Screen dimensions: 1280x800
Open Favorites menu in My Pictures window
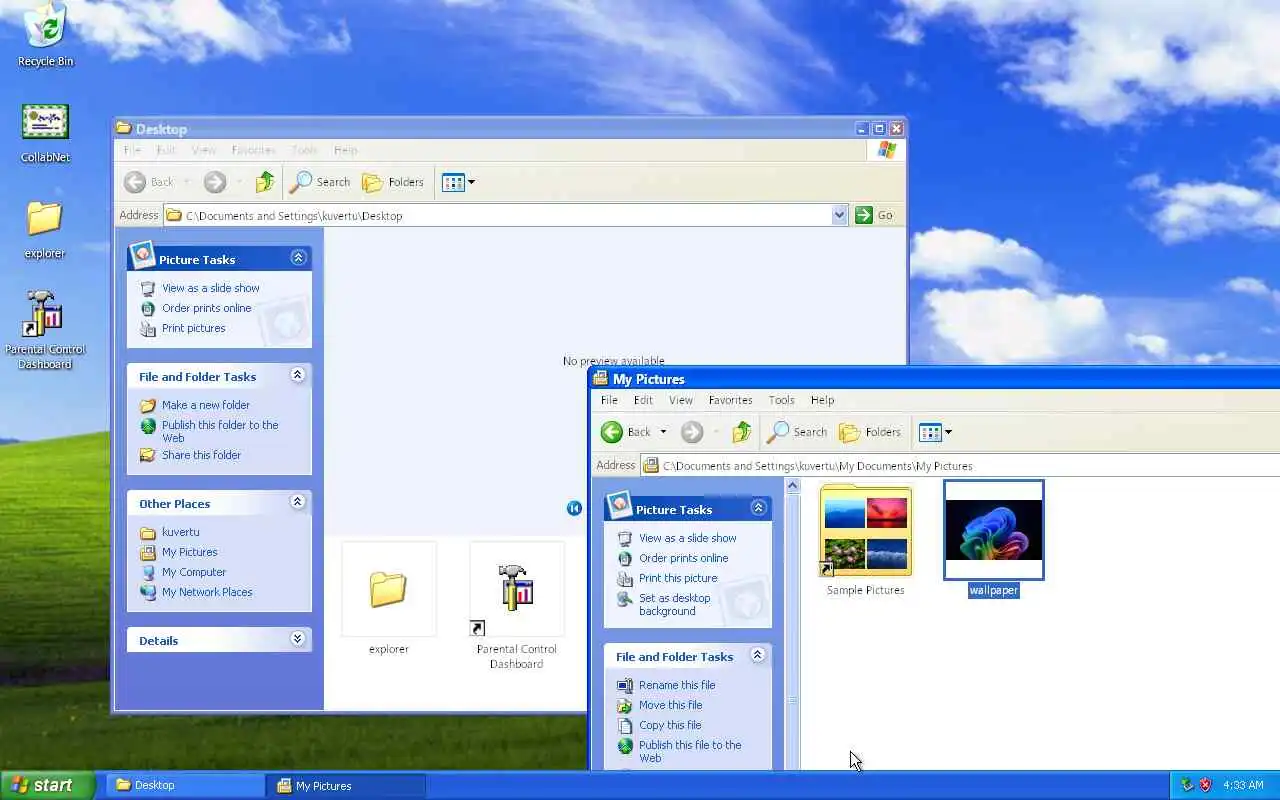tap(730, 400)
